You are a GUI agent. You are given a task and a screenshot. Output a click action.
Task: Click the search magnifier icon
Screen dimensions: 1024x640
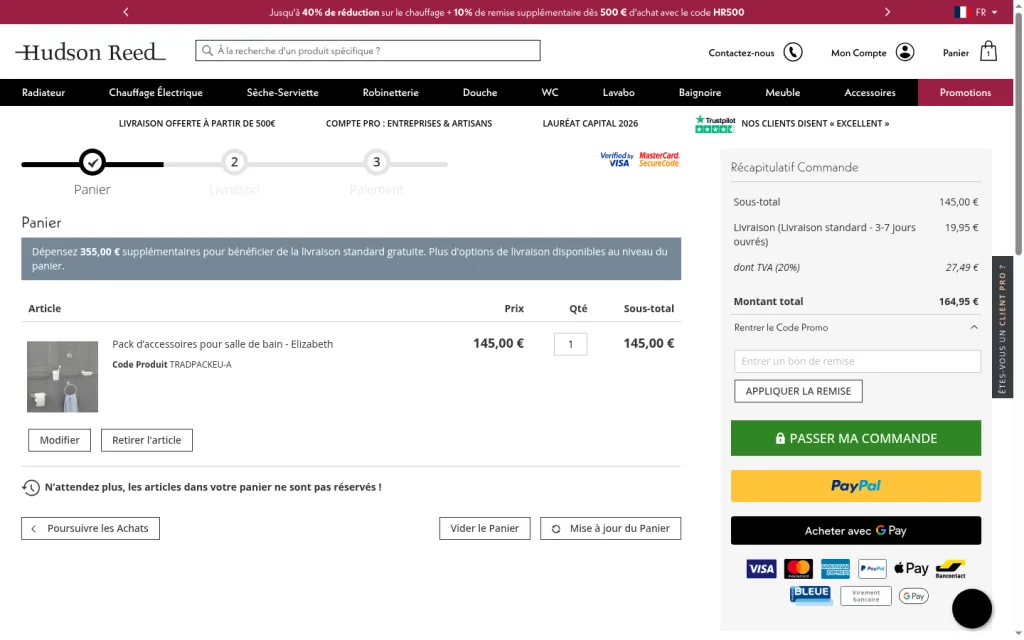coord(207,50)
